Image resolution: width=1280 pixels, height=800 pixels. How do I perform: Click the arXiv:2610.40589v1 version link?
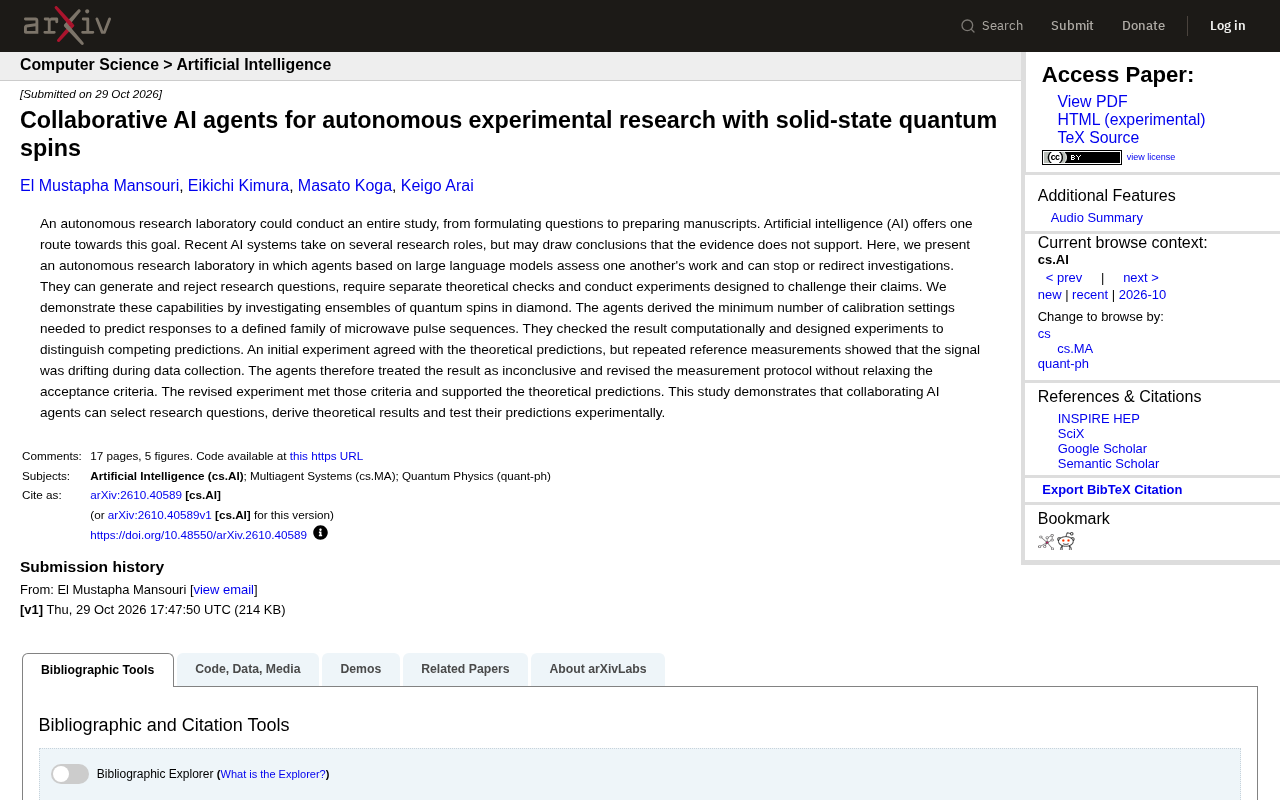160,515
